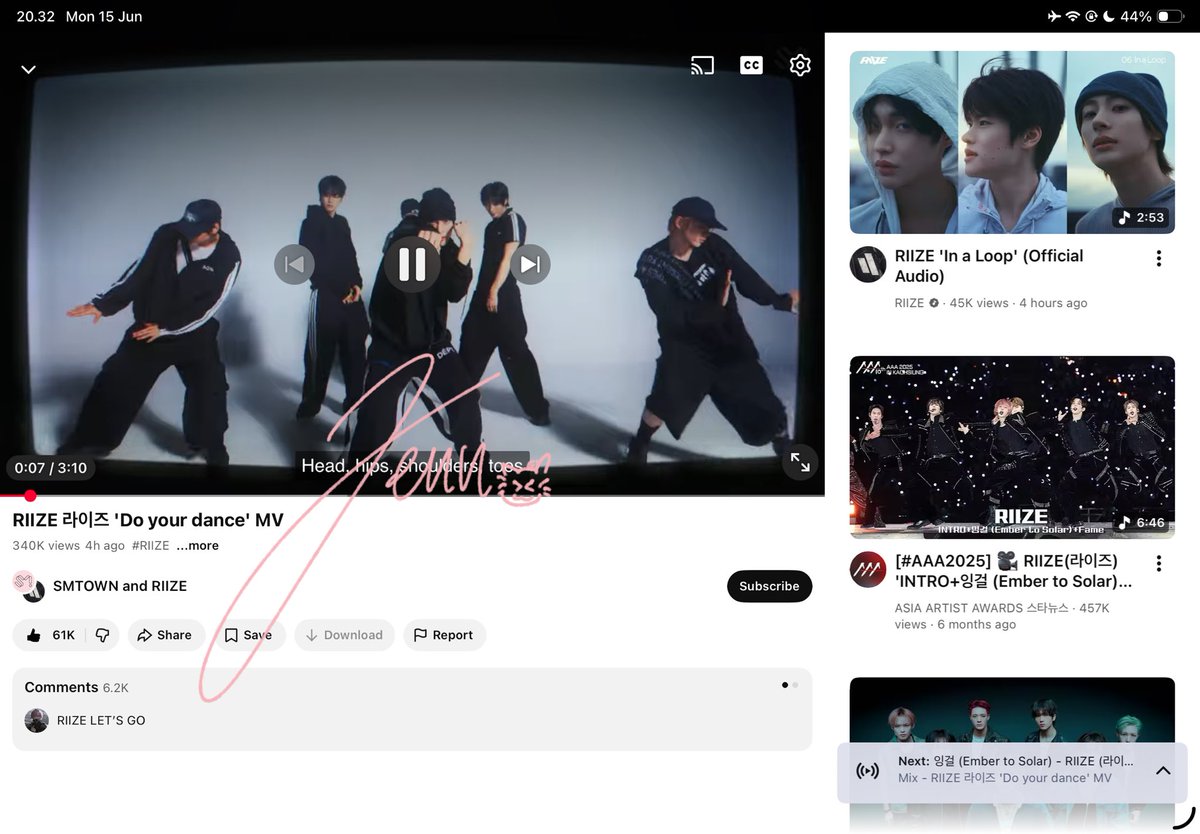This screenshot has width=1200, height=834.
Task: Share the Do your dance MV
Action: coord(165,635)
